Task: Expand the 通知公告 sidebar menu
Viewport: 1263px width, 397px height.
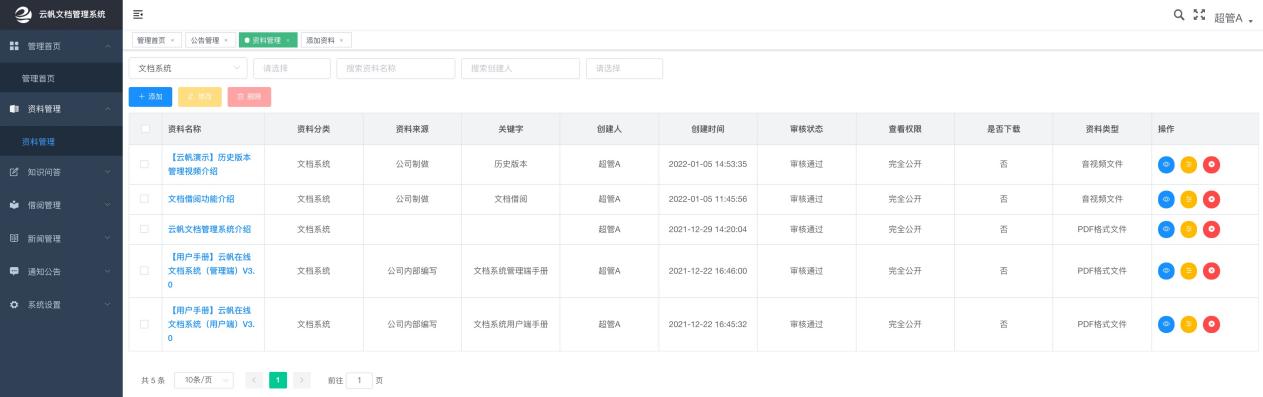Action: click(x=61, y=271)
